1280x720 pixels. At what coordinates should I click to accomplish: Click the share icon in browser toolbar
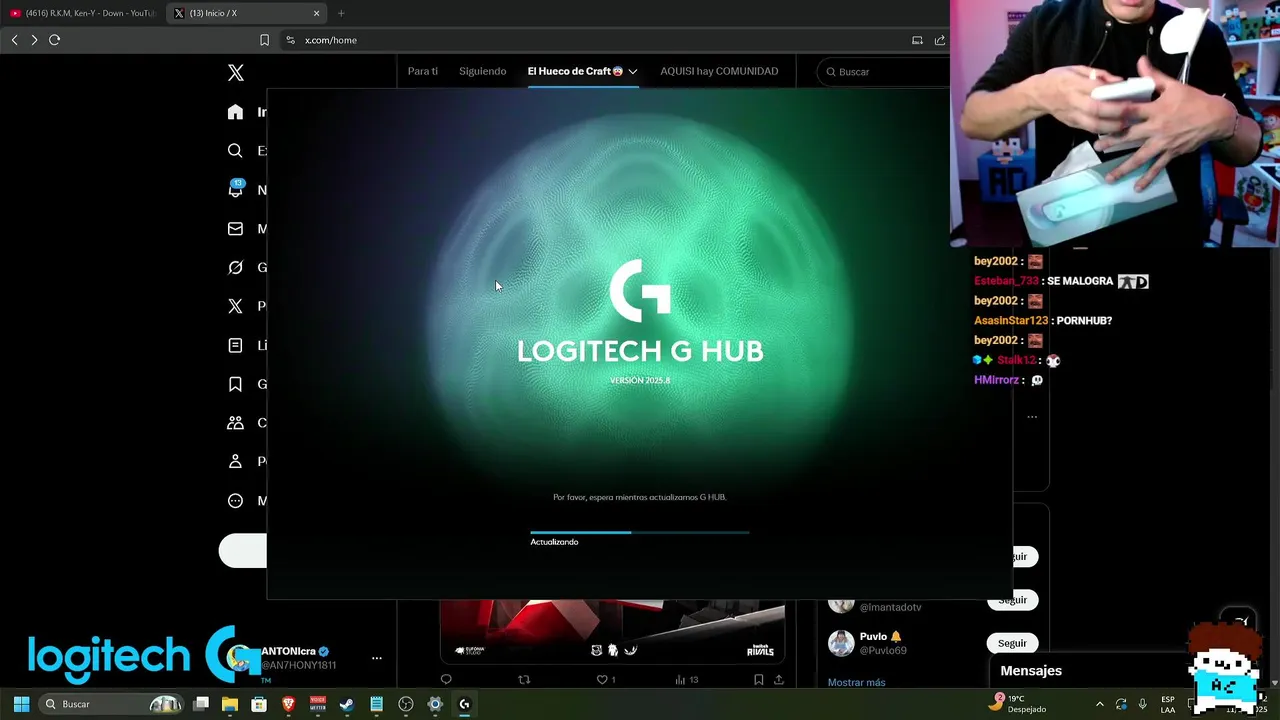point(940,40)
